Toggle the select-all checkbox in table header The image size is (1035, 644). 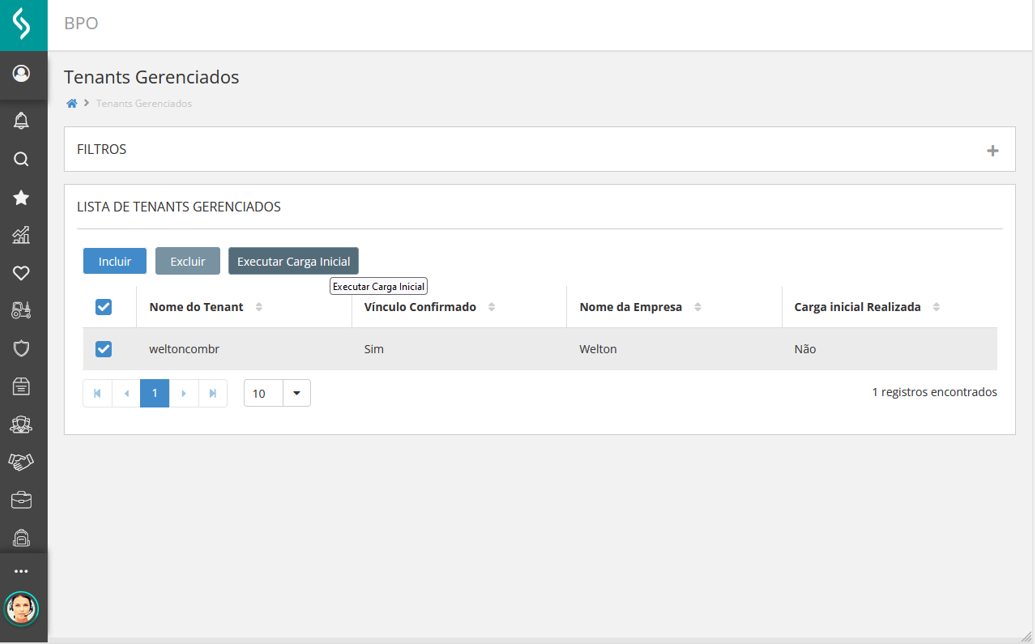click(103, 307)
